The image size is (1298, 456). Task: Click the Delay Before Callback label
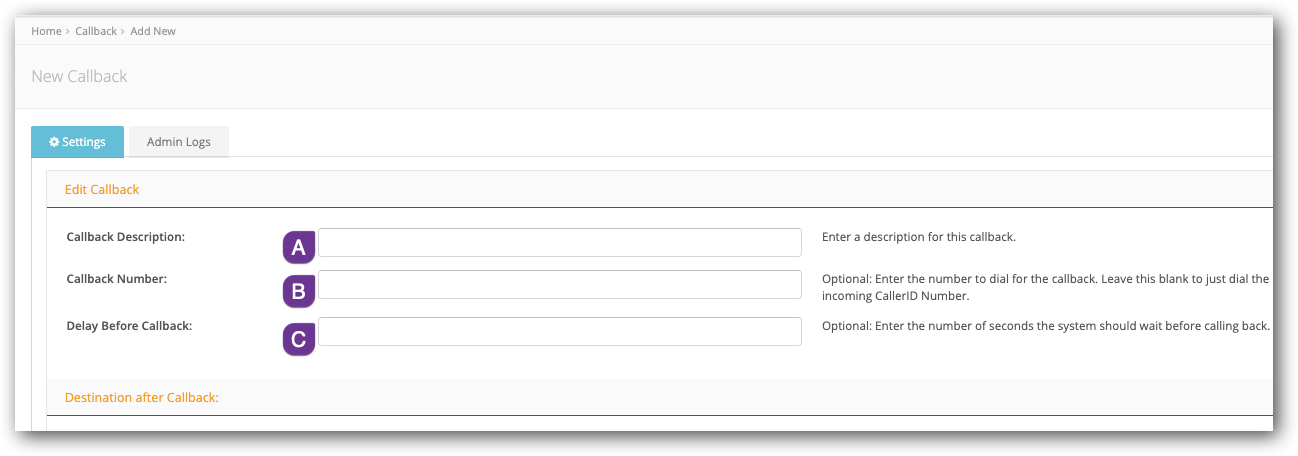coord(129,326)
